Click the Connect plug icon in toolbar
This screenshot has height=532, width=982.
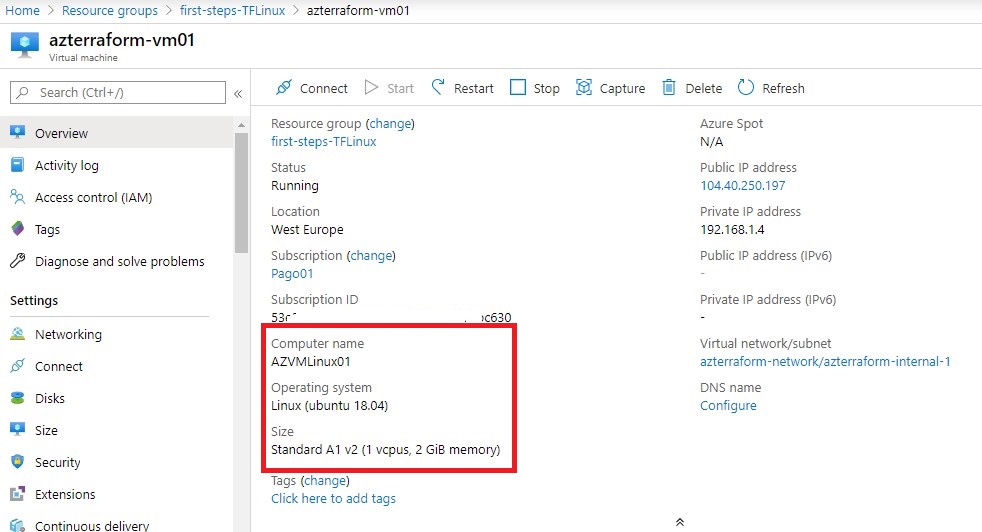coord(284,88)
